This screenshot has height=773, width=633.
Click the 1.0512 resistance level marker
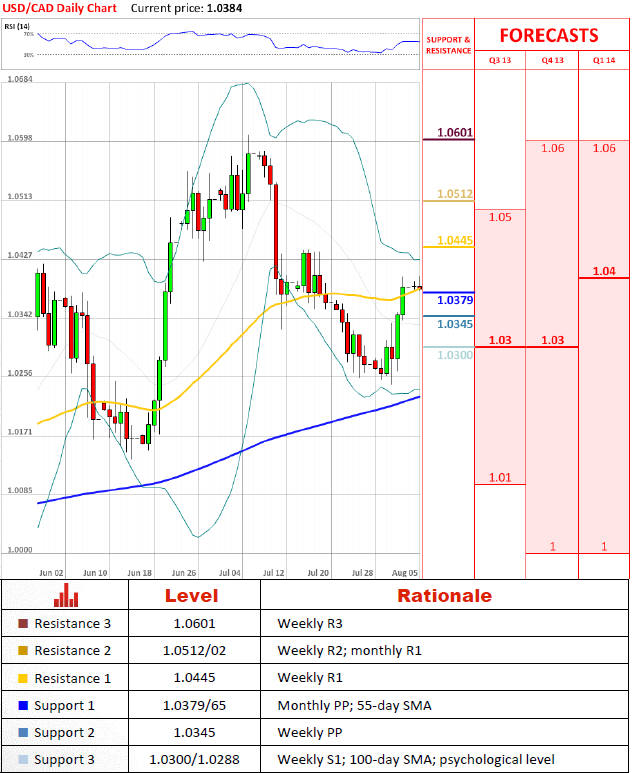(x=455, y=194)
